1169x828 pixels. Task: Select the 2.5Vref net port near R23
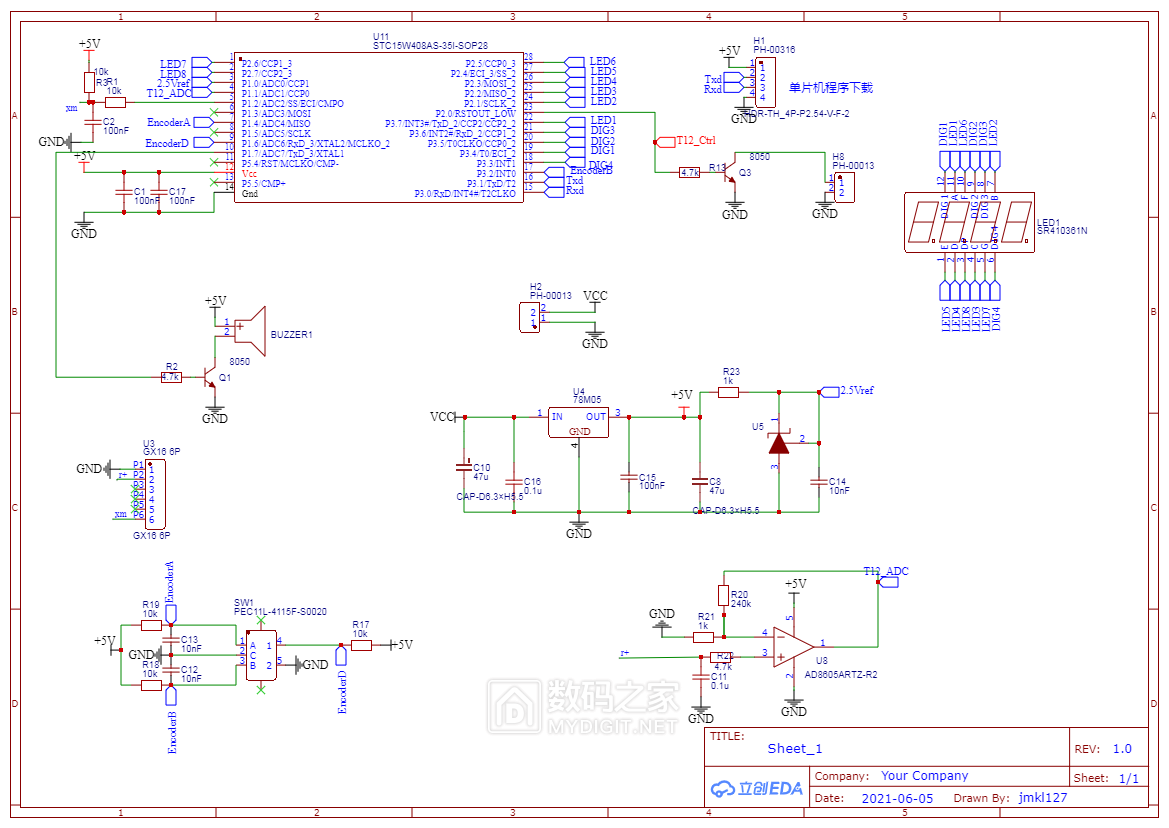855,390
